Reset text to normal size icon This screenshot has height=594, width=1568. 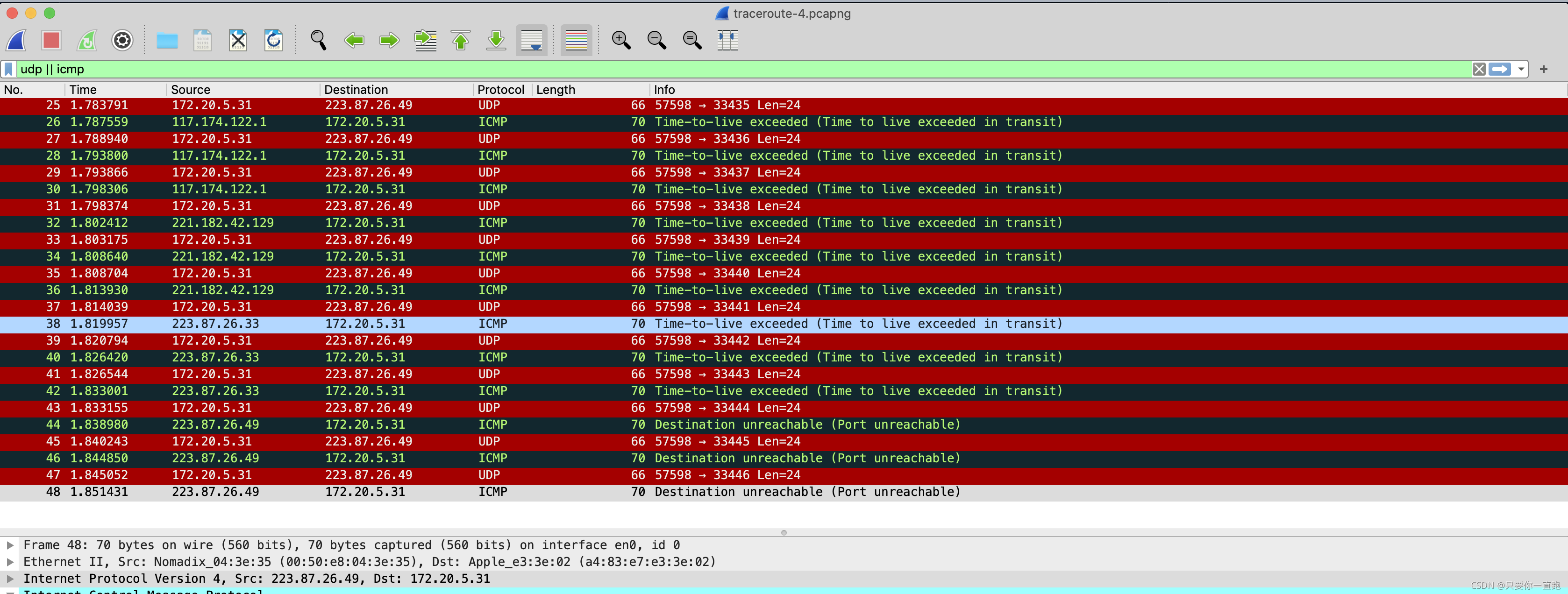(692, 41)
